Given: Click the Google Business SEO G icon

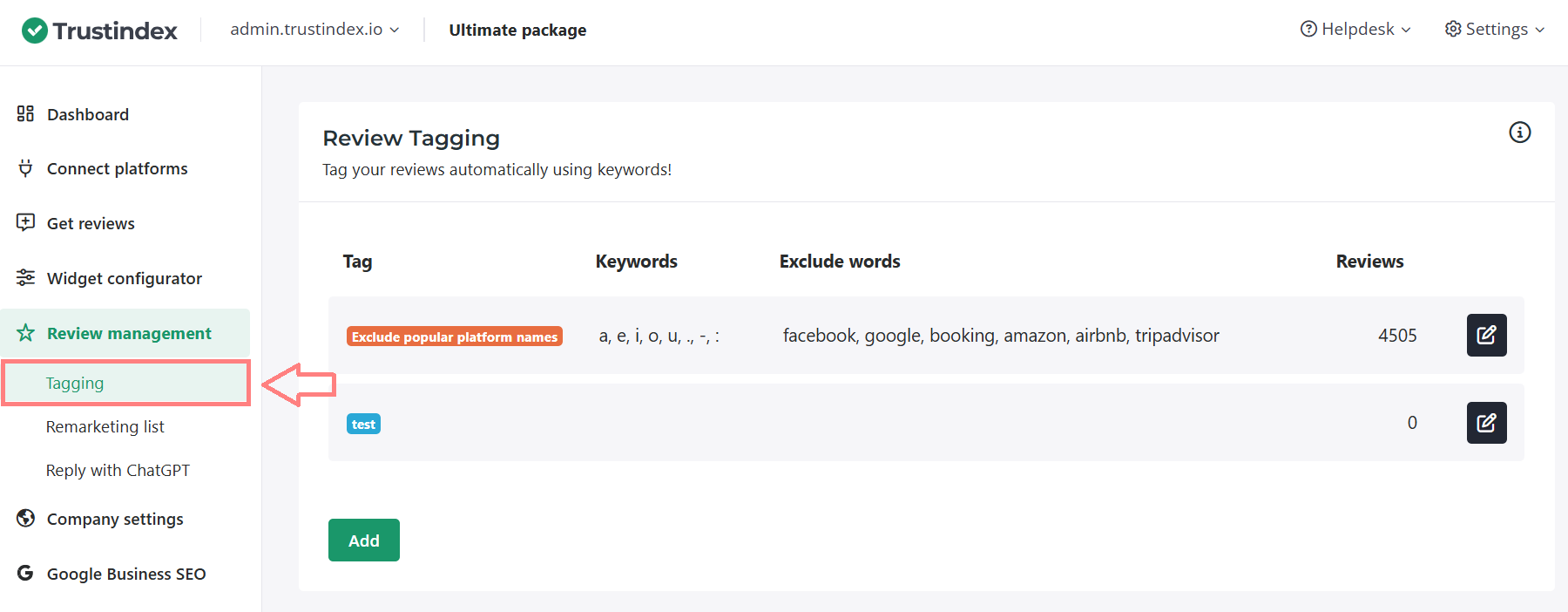Looking at the screenshot, I should pos(25,573).
